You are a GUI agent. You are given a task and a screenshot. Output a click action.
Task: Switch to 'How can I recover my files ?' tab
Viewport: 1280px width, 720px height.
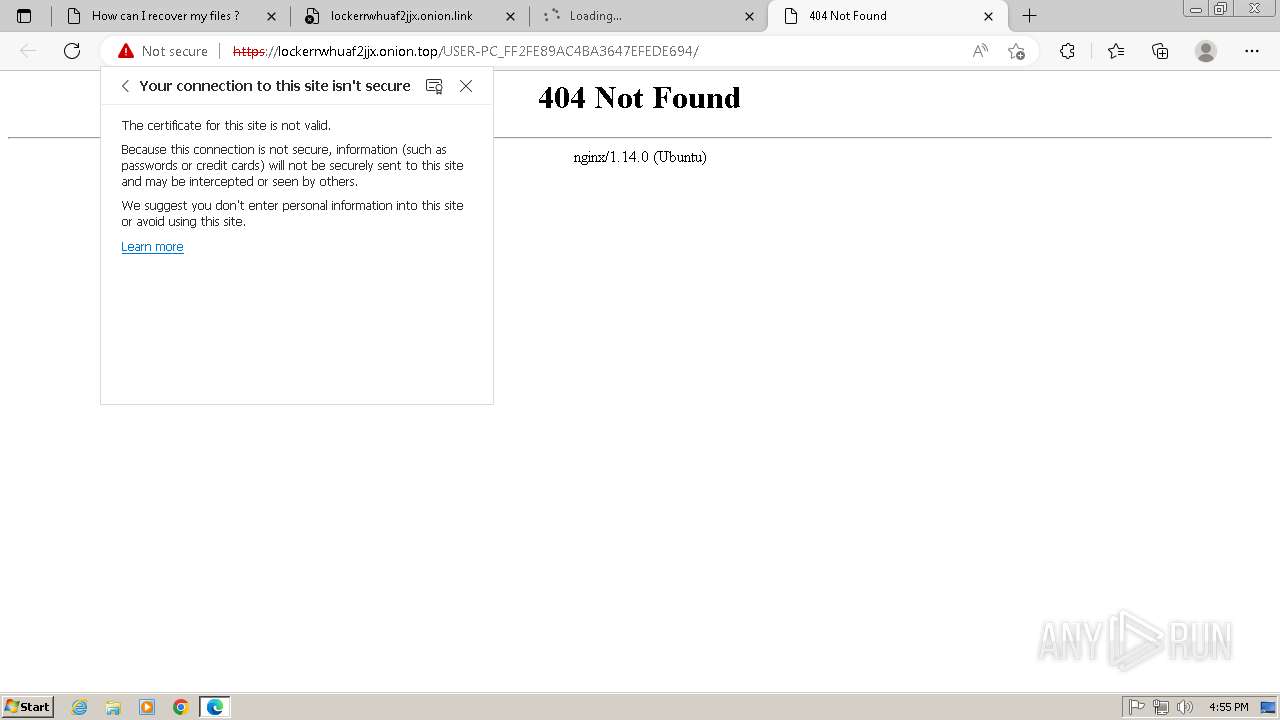tap(170, 16)
